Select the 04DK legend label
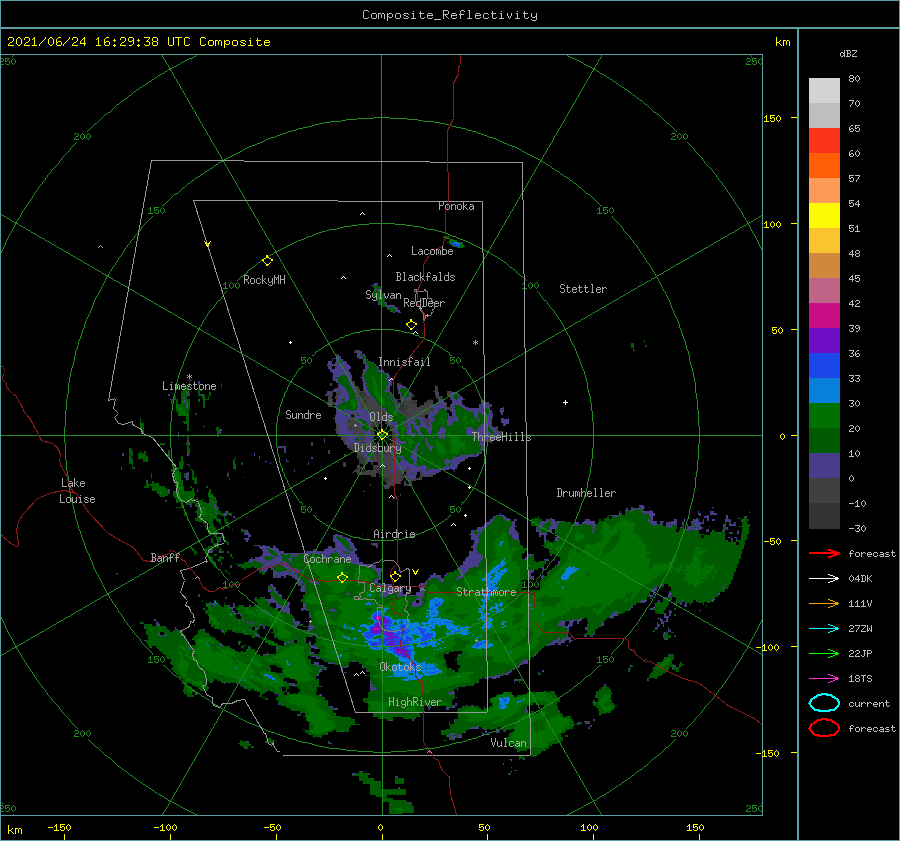 (x=860, y=579)
